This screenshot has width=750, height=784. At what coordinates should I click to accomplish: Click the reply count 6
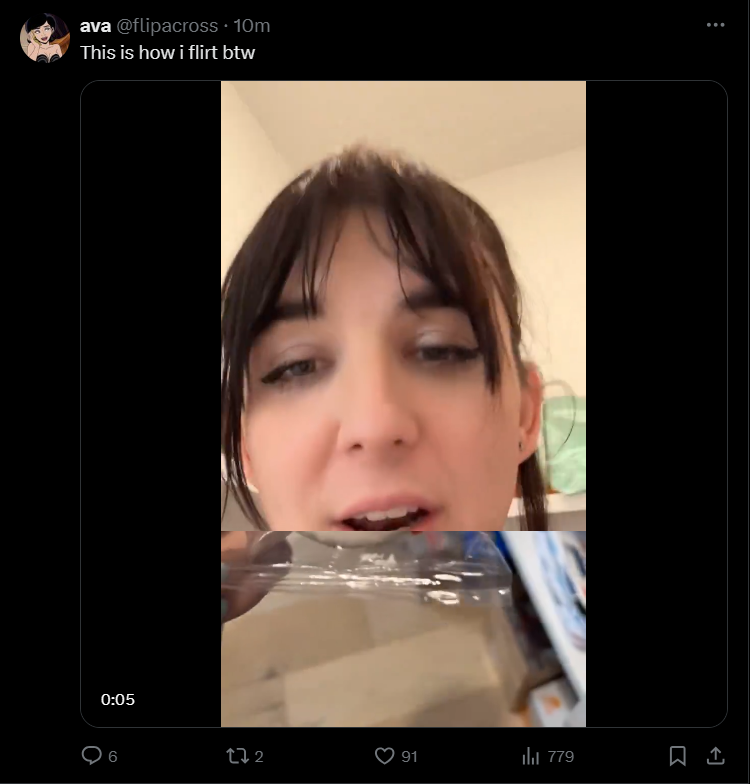[113, 756]
